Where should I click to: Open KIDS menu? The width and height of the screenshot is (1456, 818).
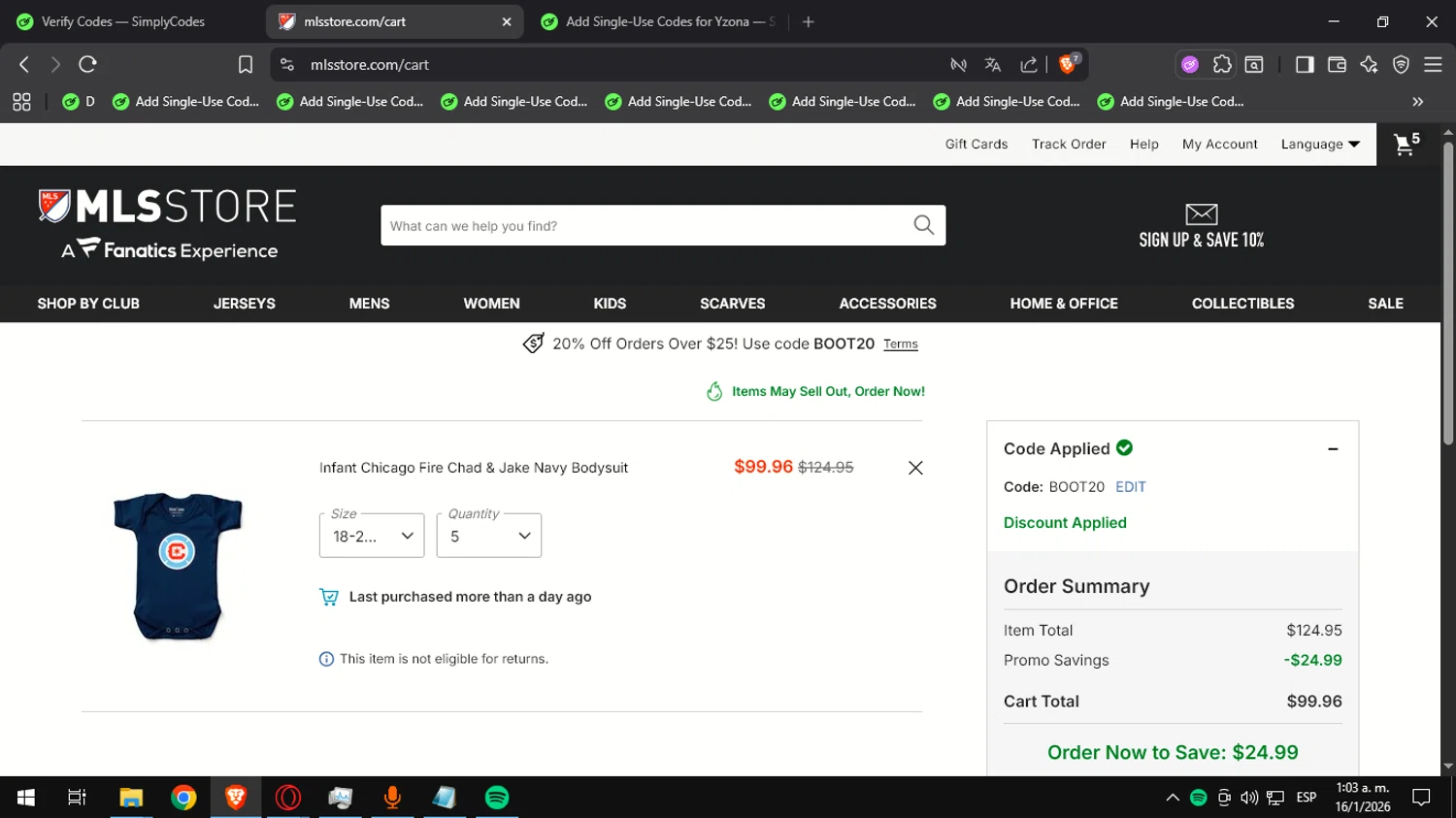tap(610, 304)
